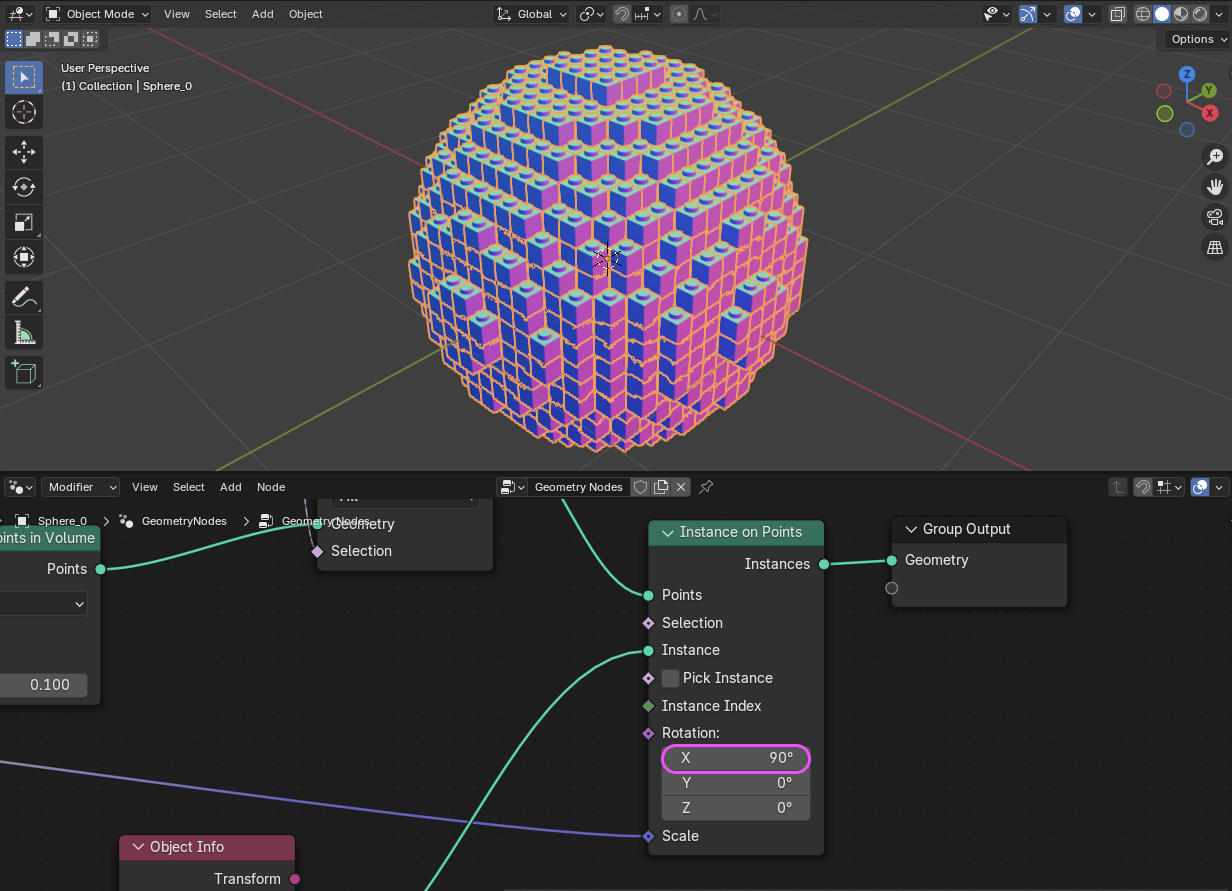
Task: Click Instances output socket
Action: point(824,564)
